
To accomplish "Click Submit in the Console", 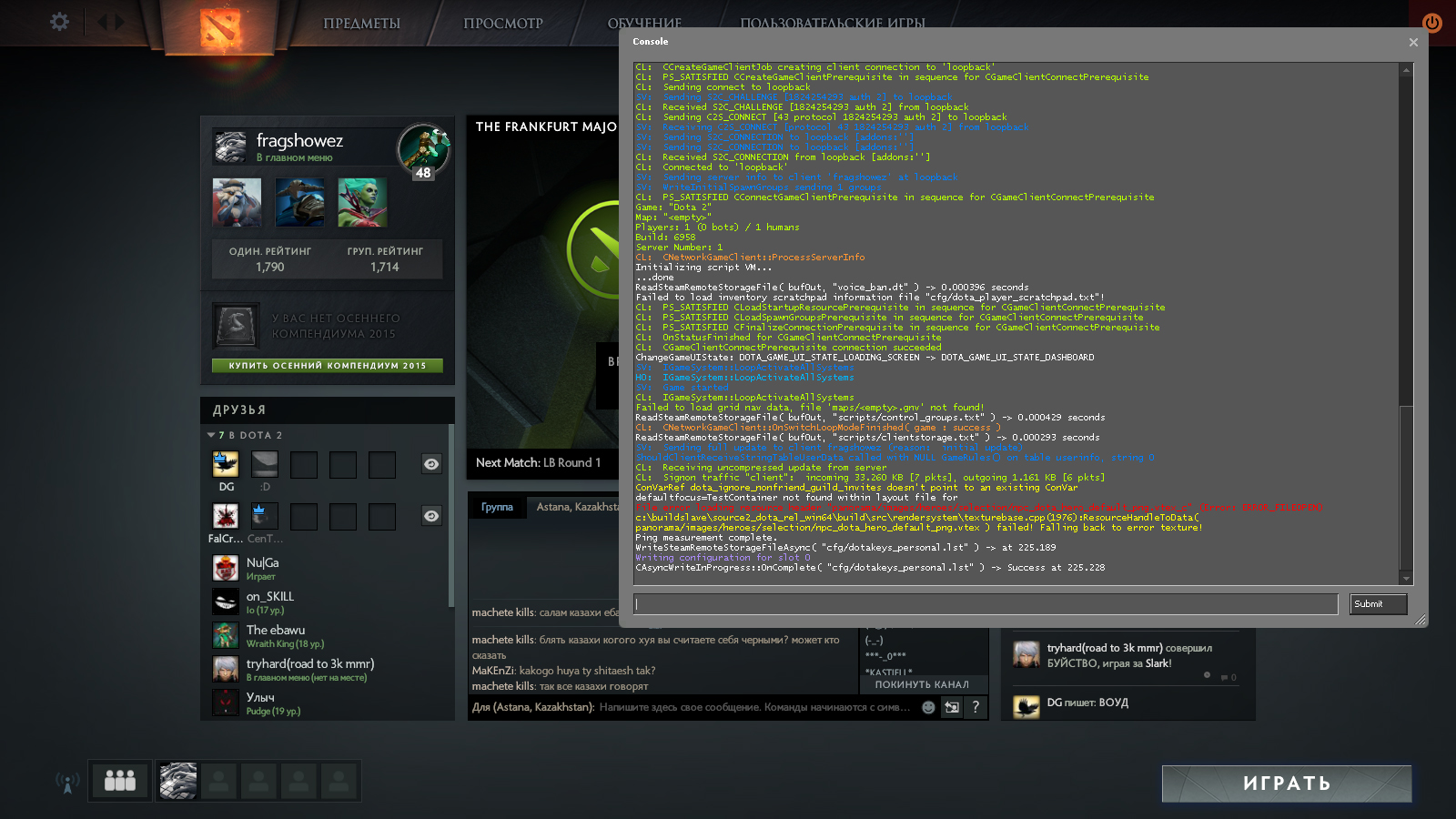I will [1378, 604].
